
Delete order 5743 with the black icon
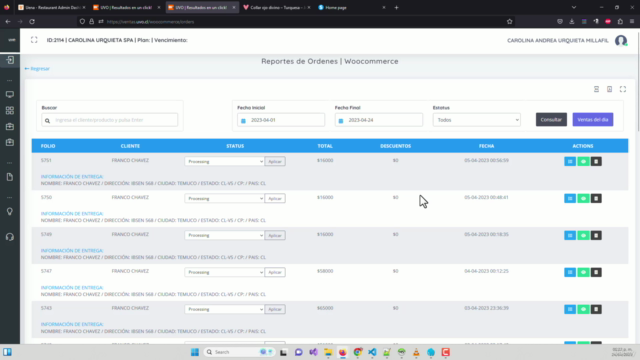596,309
